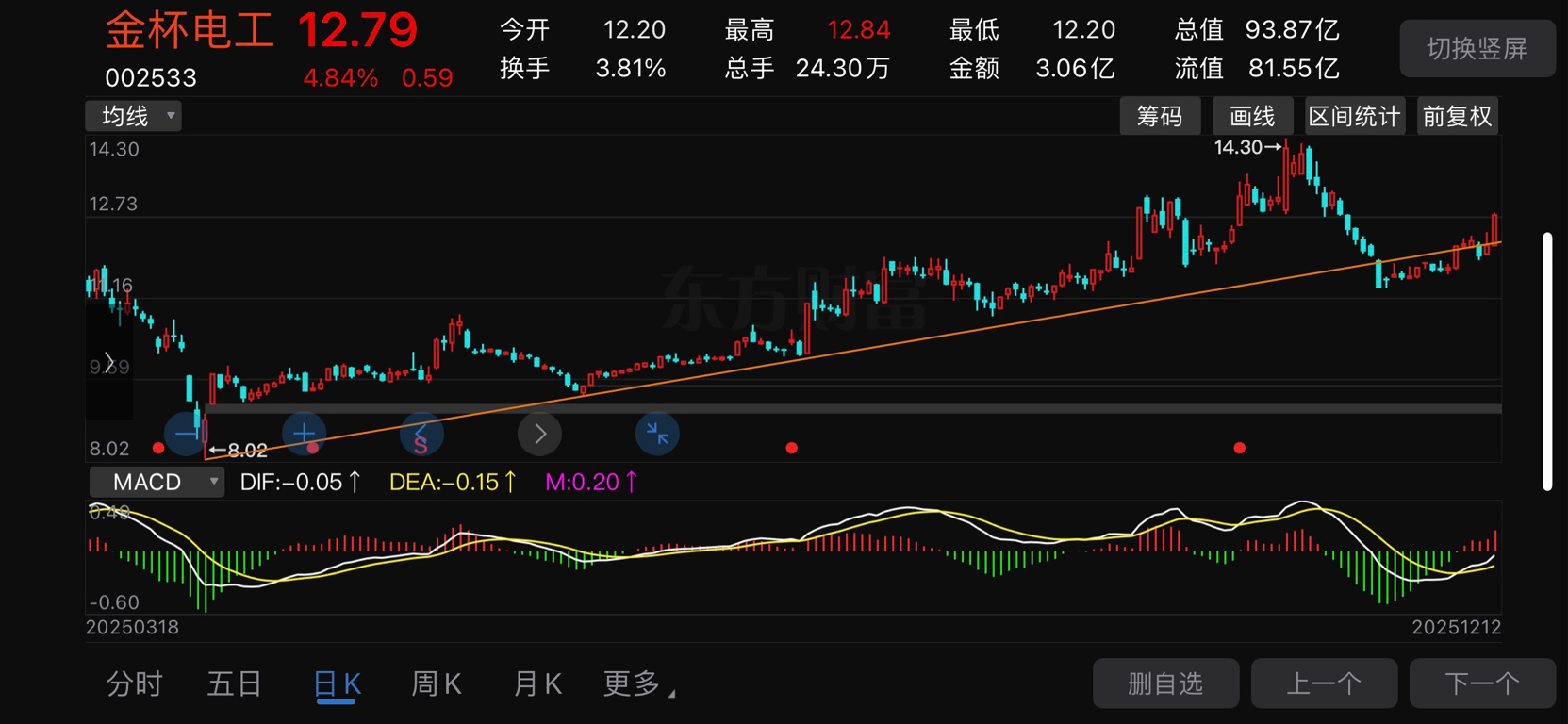
Task: Tap stock name 金杯电工
Action: 189,29
